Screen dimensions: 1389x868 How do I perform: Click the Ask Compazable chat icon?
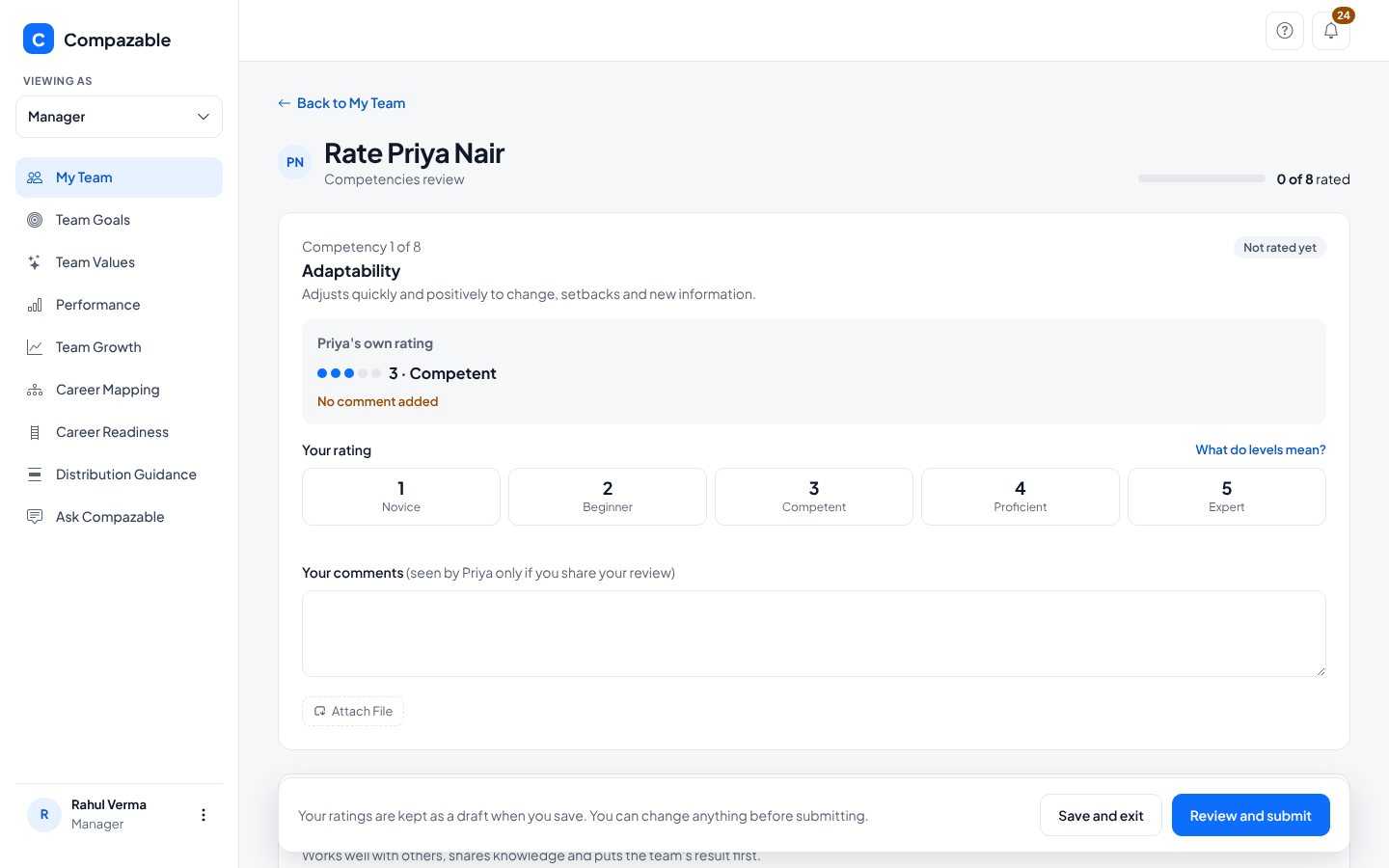tap(35, 517)
